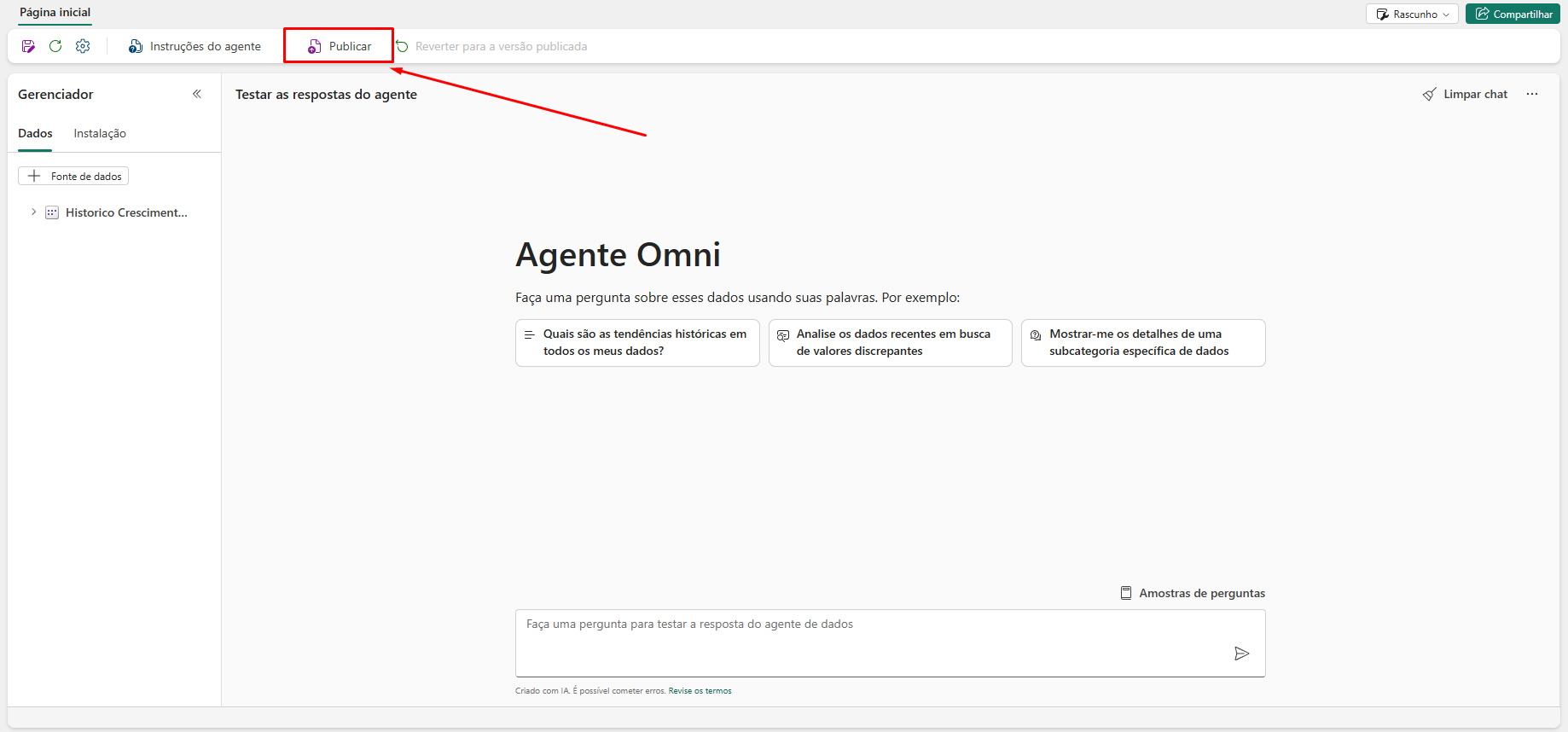Open the more options ellipsis menu

point(1532,94)
